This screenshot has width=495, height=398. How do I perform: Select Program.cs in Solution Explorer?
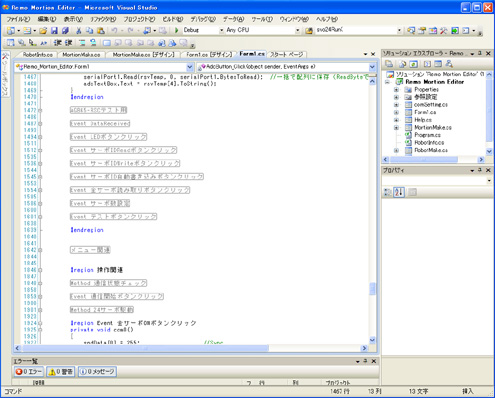tap(427, 135)
